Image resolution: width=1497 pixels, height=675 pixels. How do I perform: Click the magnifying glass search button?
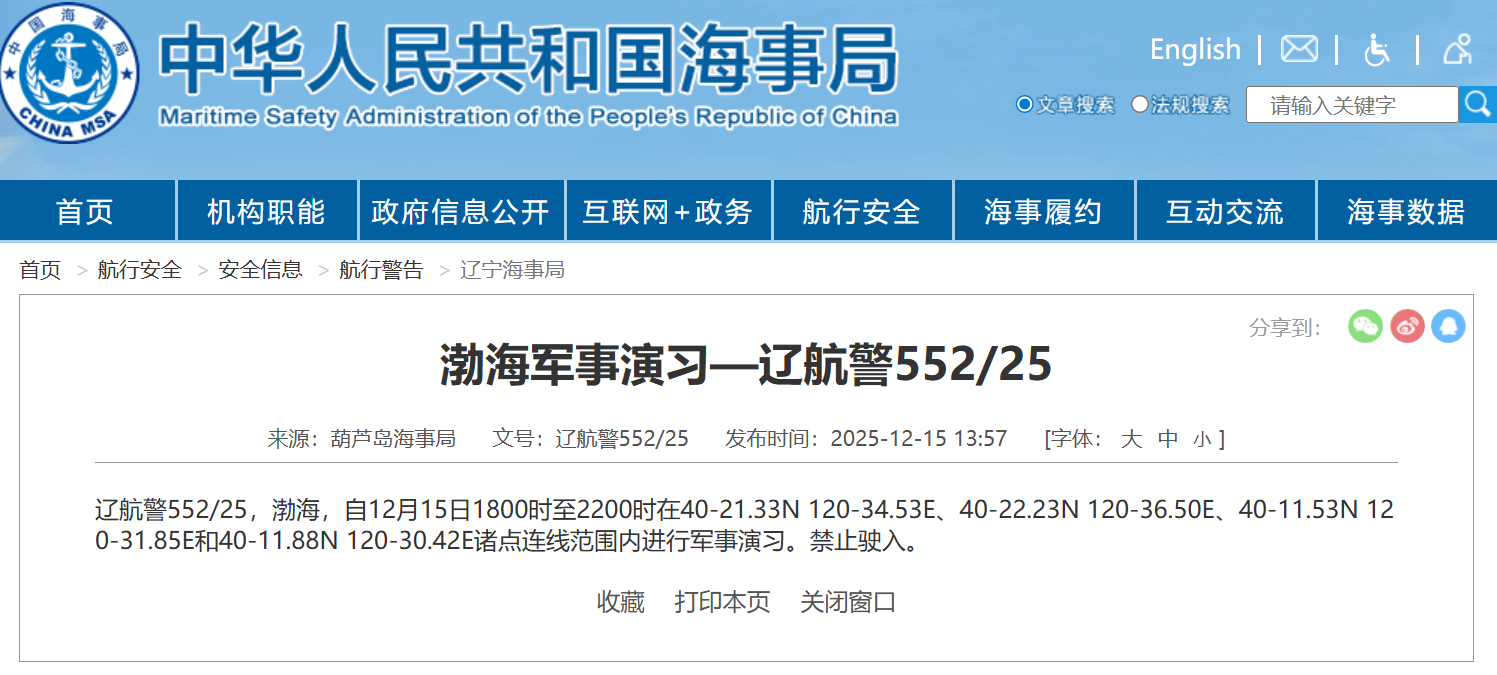point(1477,104)
